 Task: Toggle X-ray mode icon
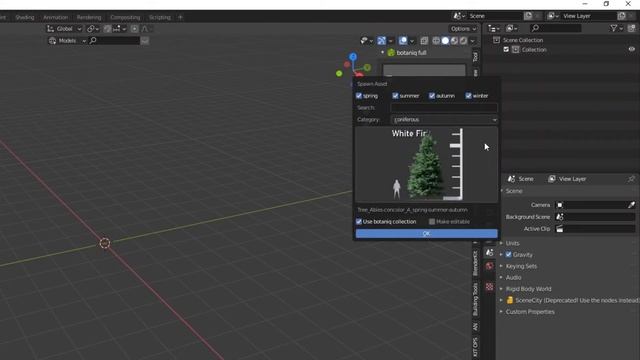point(424,41)
